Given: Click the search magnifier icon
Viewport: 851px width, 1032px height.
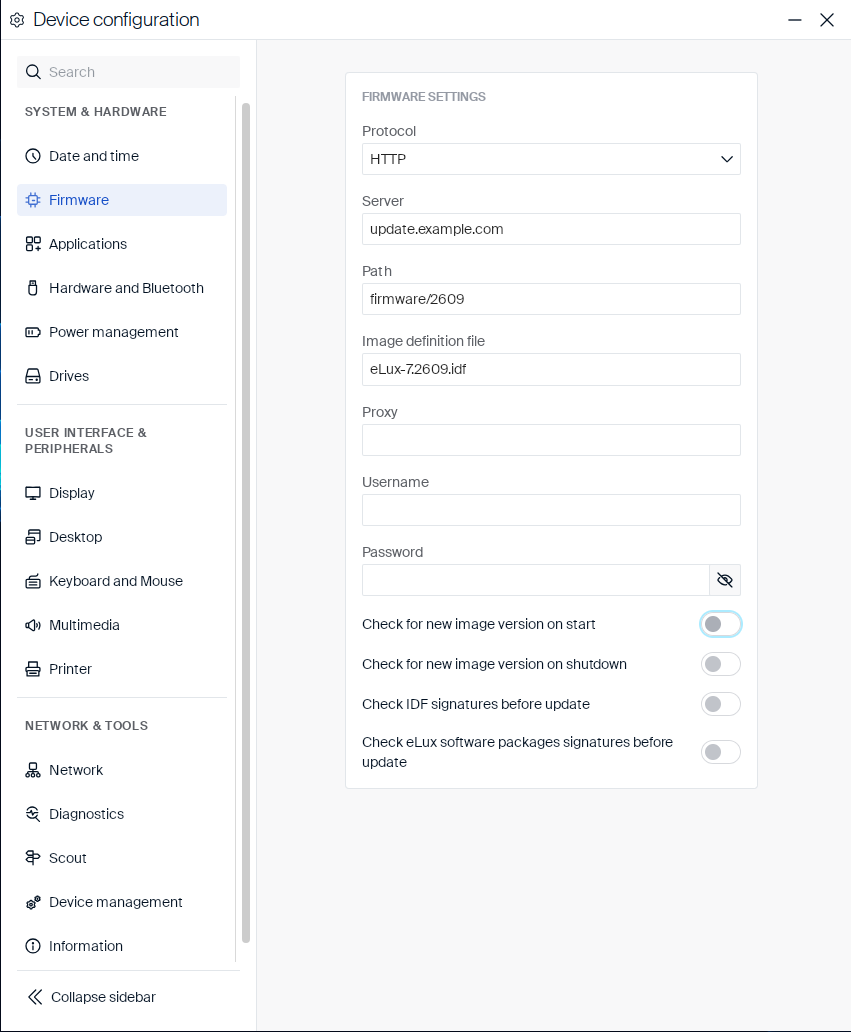Looking at the screenshot, I should point(33,72).
